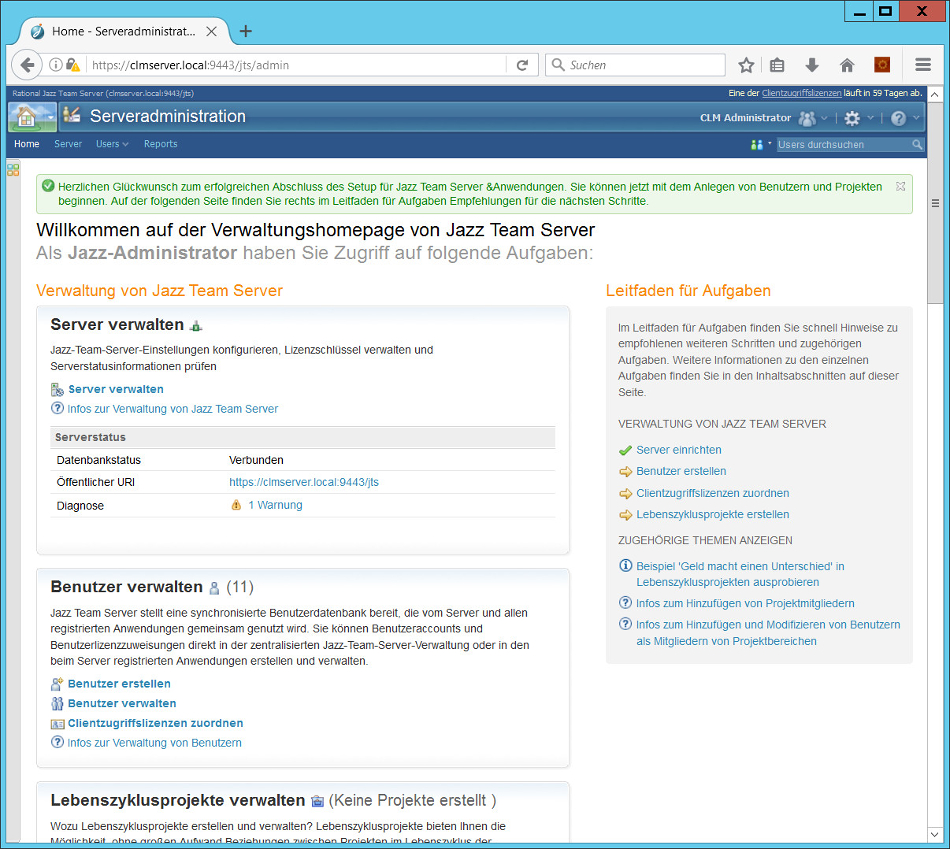Open bold Clientzugriffslizenzen zuordnen link
950x849 pixels.
click(x=155, y=723)
